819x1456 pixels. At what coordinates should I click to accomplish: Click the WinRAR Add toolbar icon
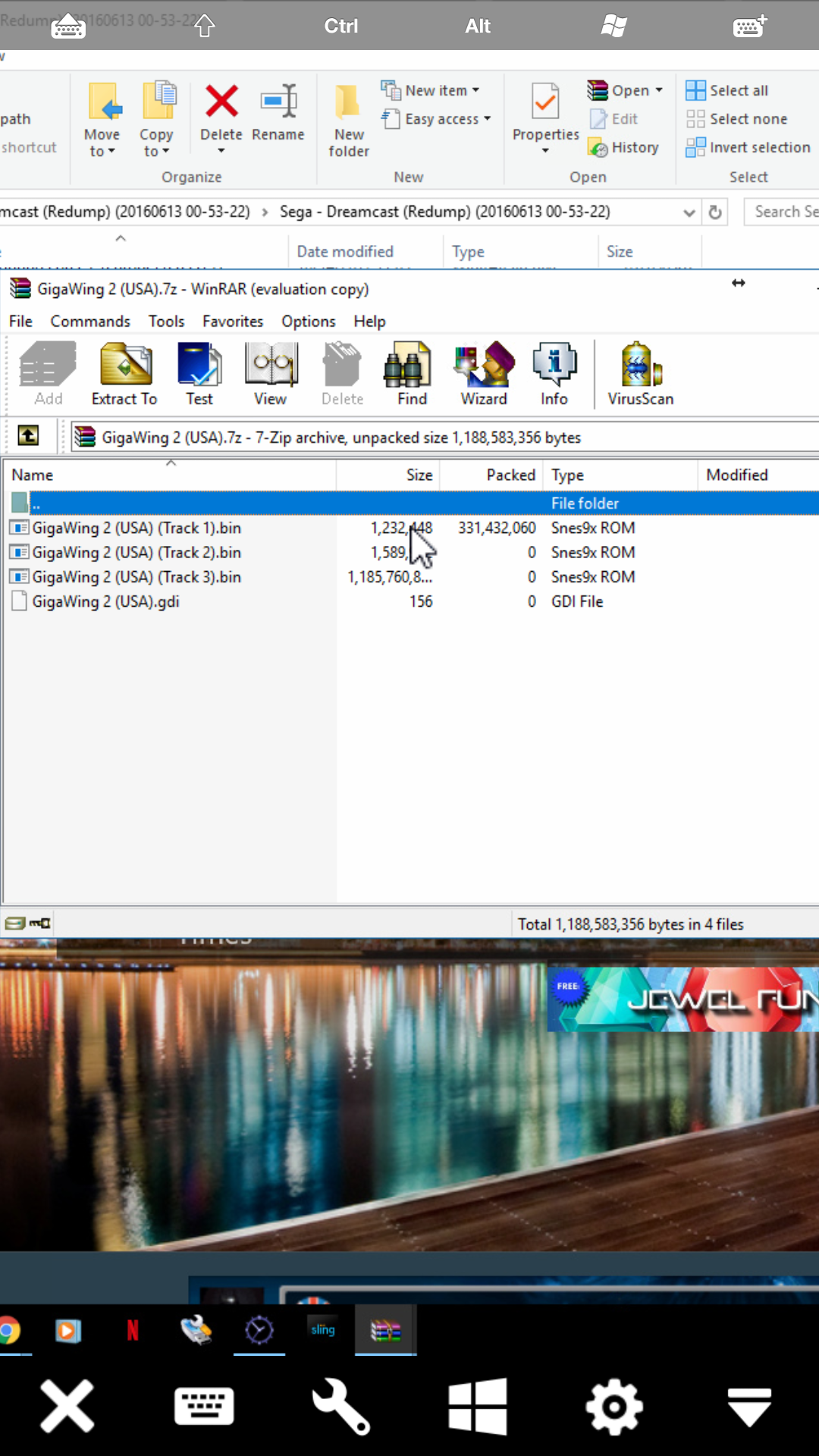click(48, 374)
